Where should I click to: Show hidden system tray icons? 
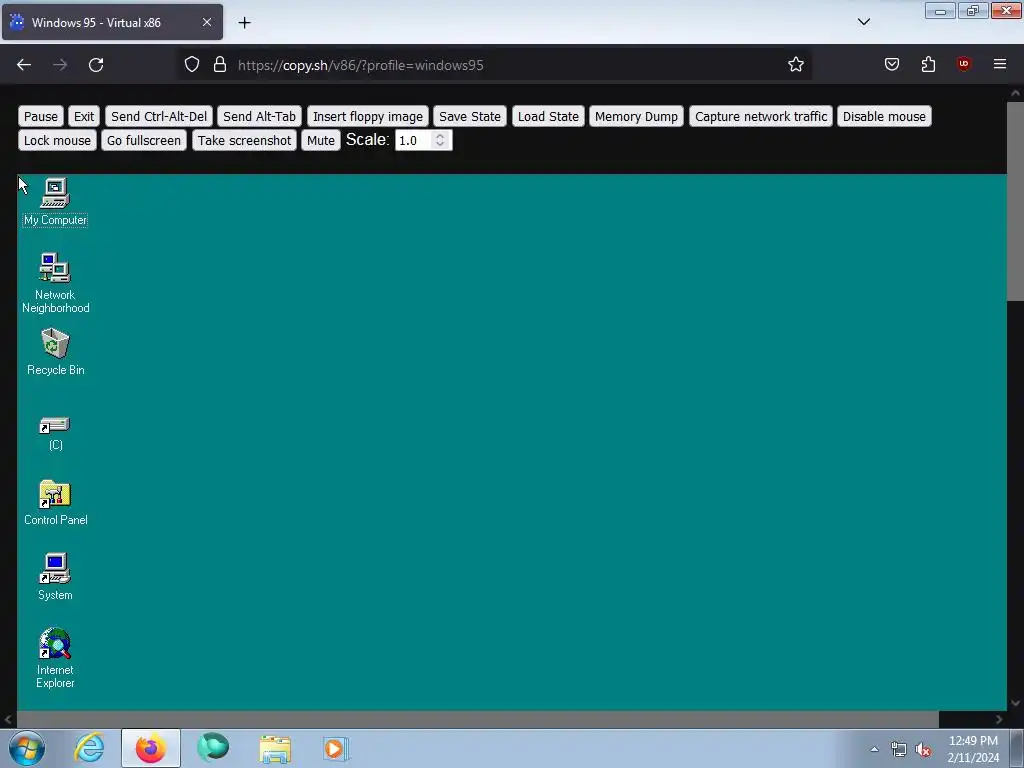click(x=874, y=749)
